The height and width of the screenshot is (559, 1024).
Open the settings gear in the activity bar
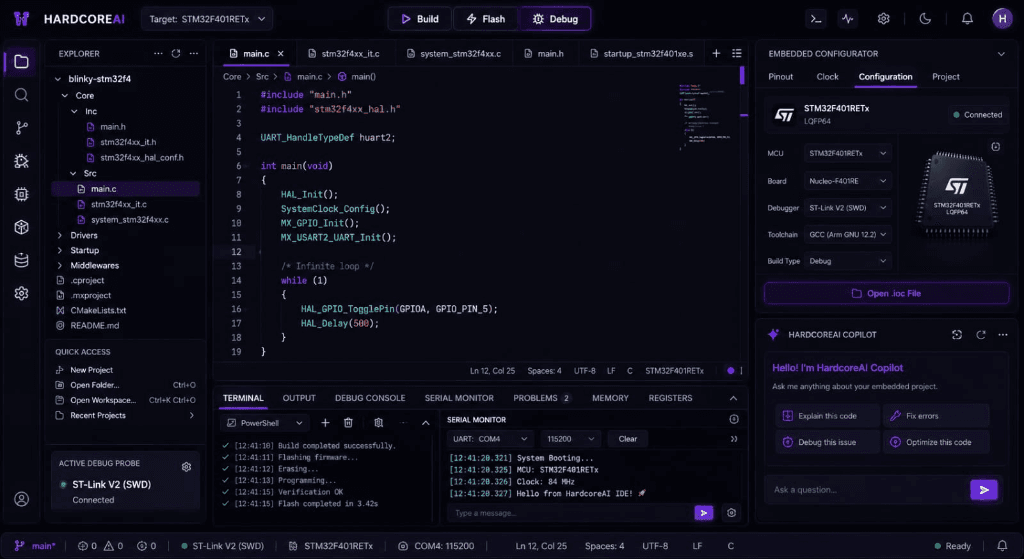(x=22, y=294)
